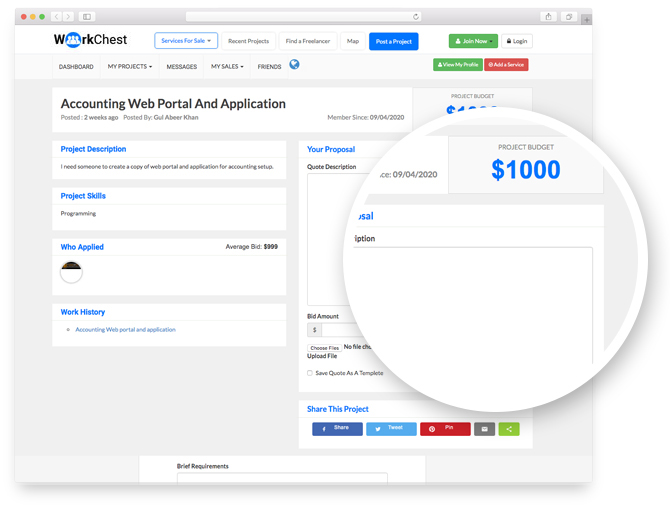Click the browser address bar
The width and height of the screenshot is (670, 506).
[x=303, y=17]
